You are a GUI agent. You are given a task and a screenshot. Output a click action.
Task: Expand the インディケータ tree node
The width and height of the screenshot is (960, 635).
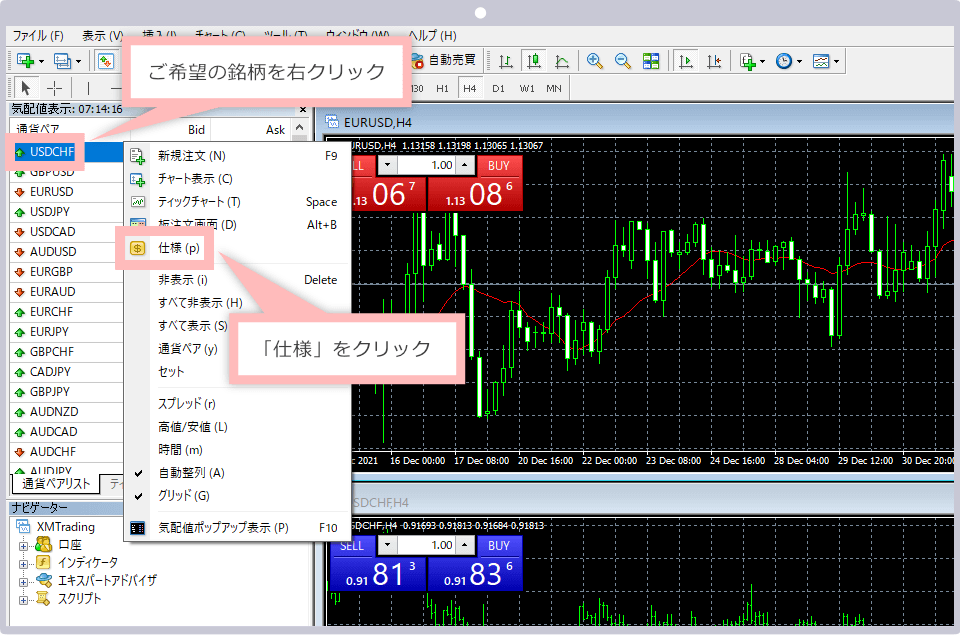(x=25, y=562)
